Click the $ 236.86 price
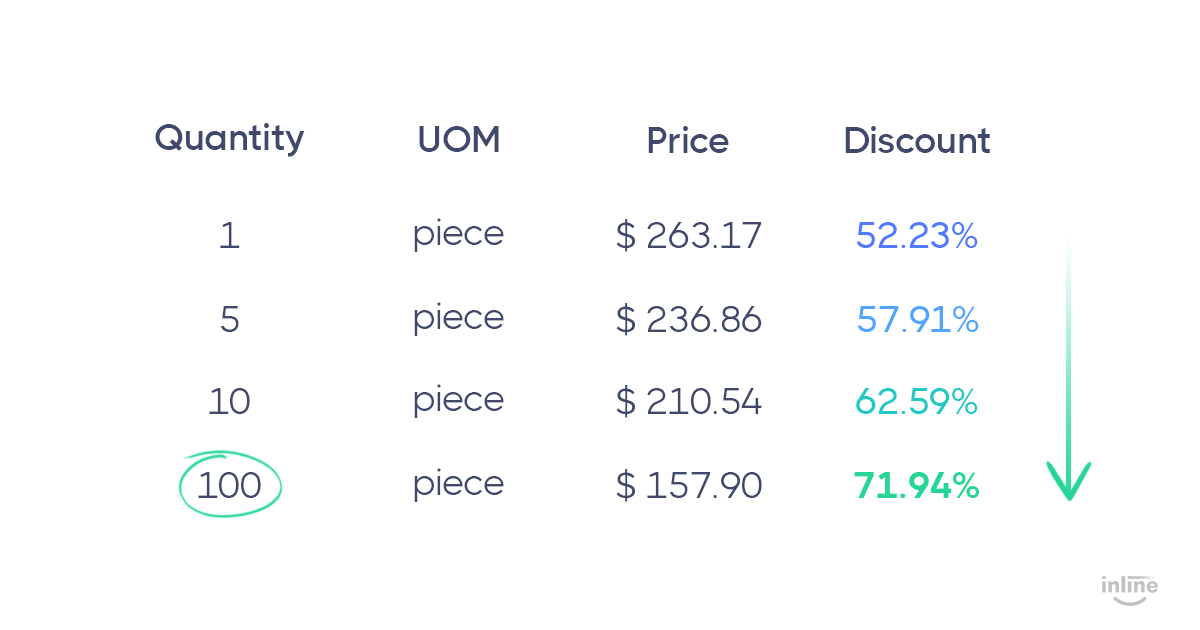The height and width of the screenshot is (630, 1200). [x=689, y=320]
